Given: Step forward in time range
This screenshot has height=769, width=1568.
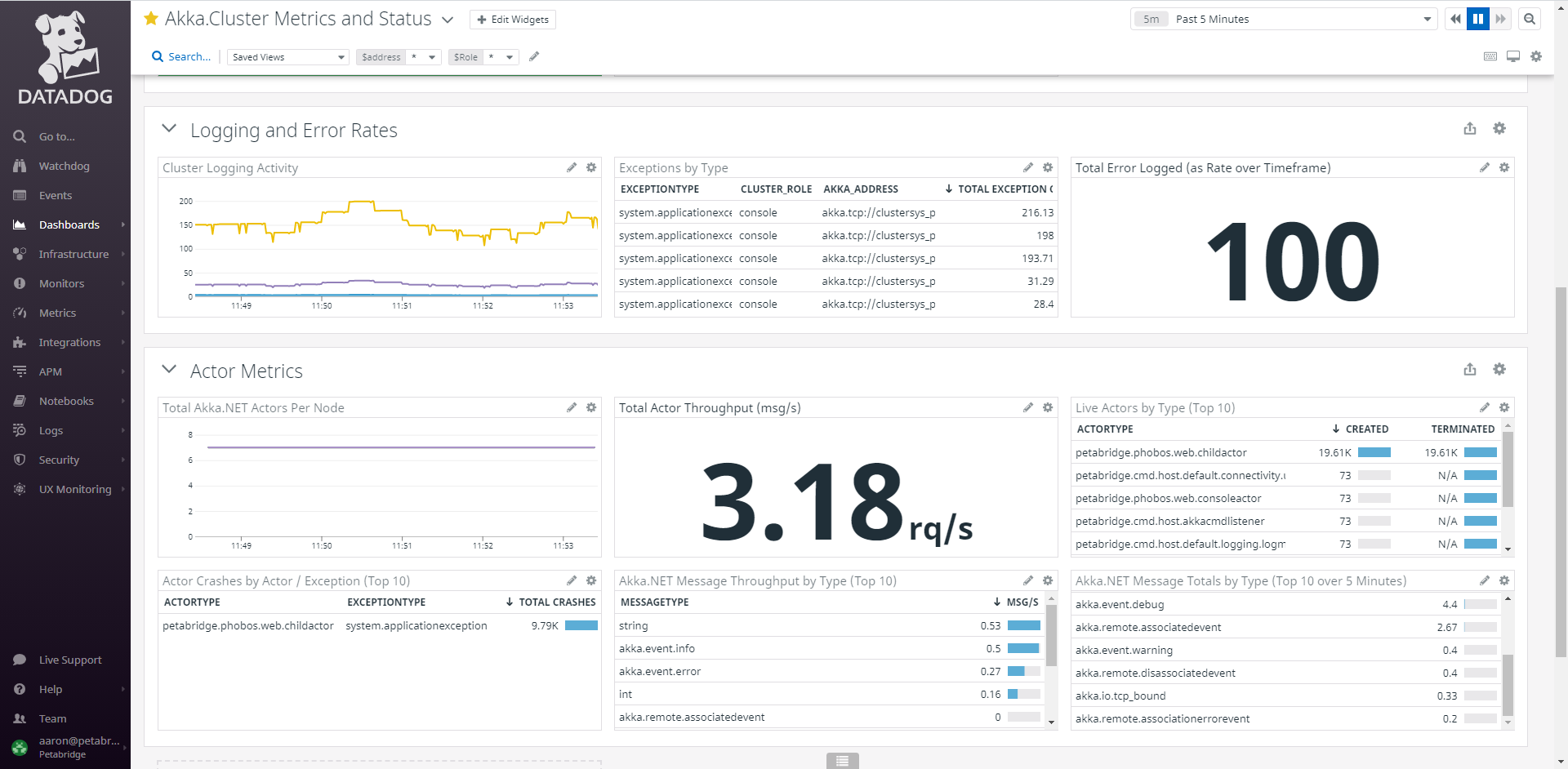Looking at the screenshot, I should 1501,19.
